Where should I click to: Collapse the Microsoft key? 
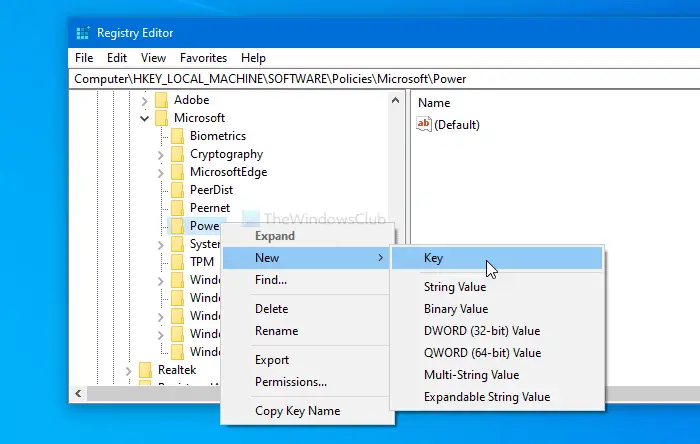144,119
